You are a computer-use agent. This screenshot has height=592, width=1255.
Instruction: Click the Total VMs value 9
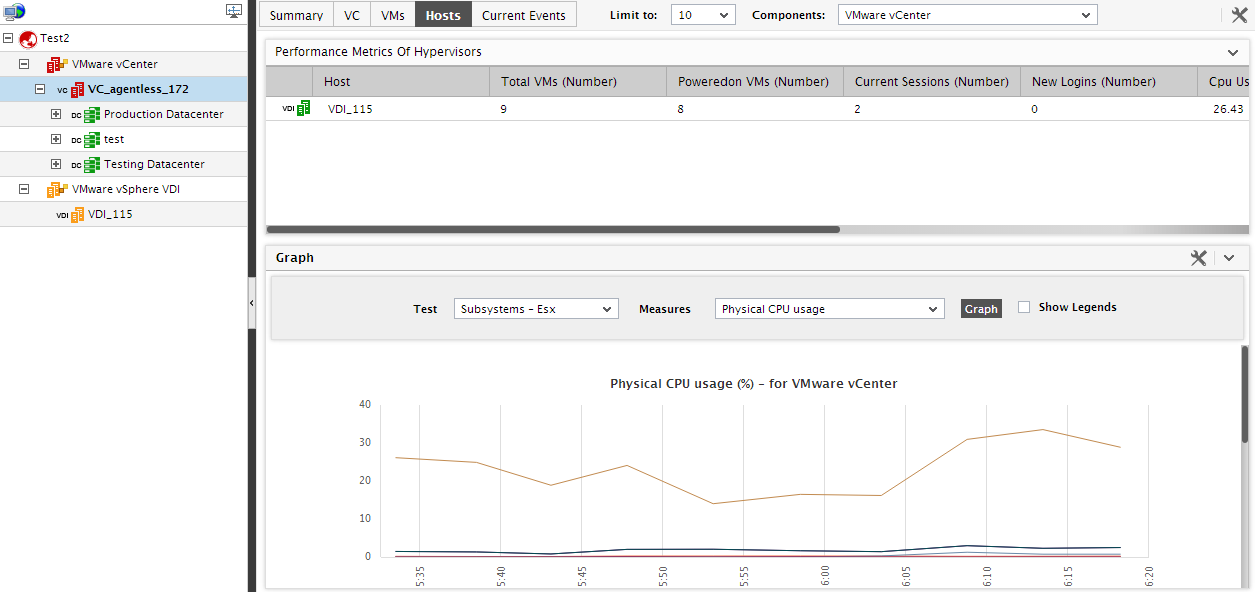[504, 109]
